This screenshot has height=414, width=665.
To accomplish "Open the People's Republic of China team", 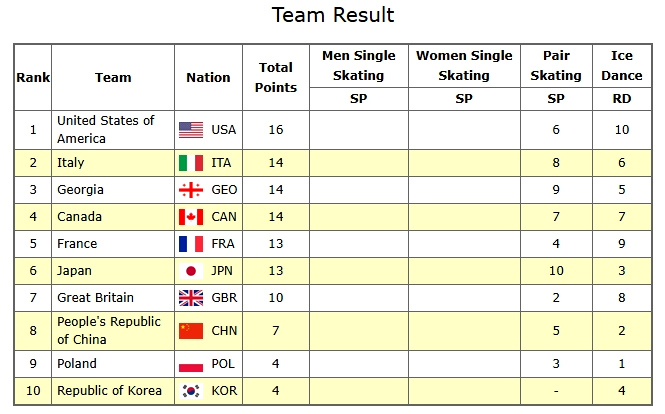I will pos(108,330).
